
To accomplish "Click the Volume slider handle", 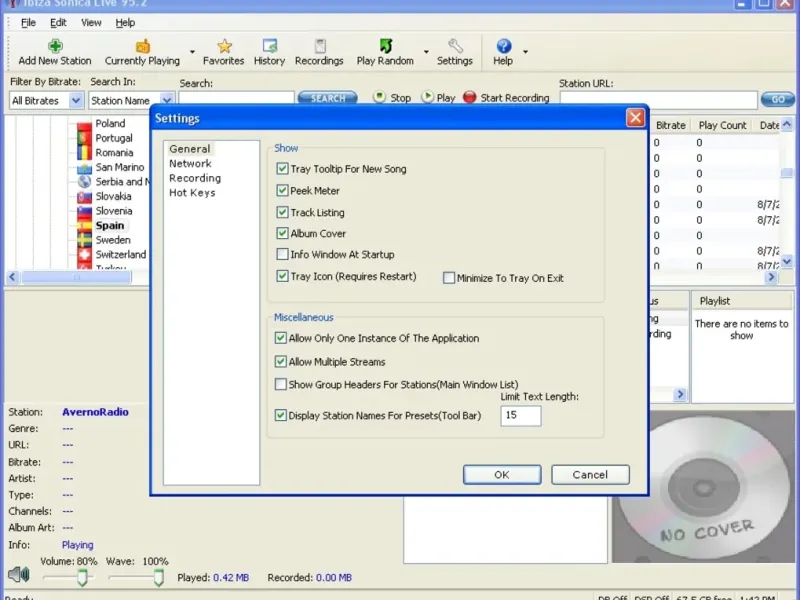I will [x=82, y=577].
